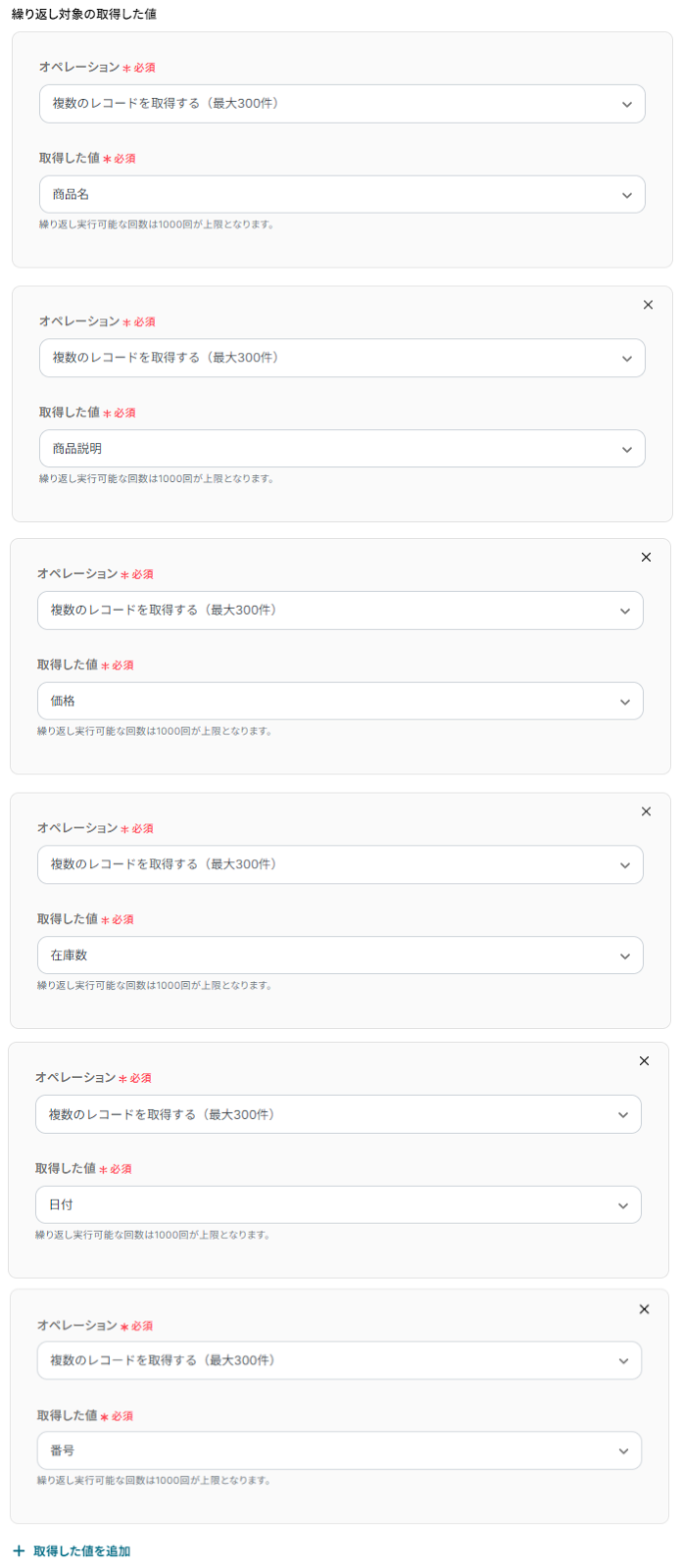Image resolution: width=681 pixels, height=1568 pixels.
Task: Remove the 在庫数 value block
Action: pyautogui.click(x=646, y=811)
